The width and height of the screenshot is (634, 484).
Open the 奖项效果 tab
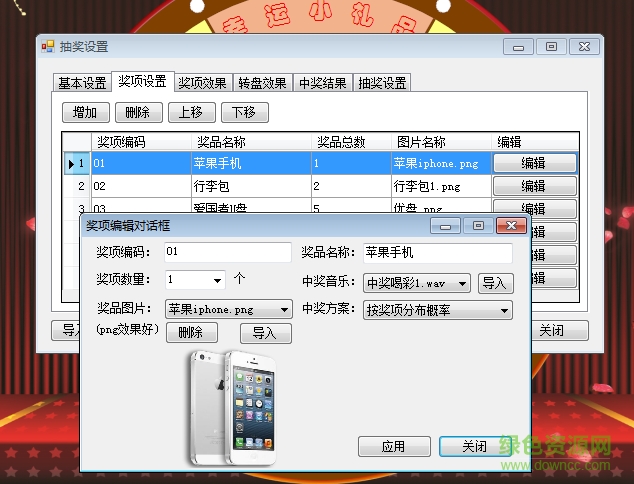tap(203, 83)
